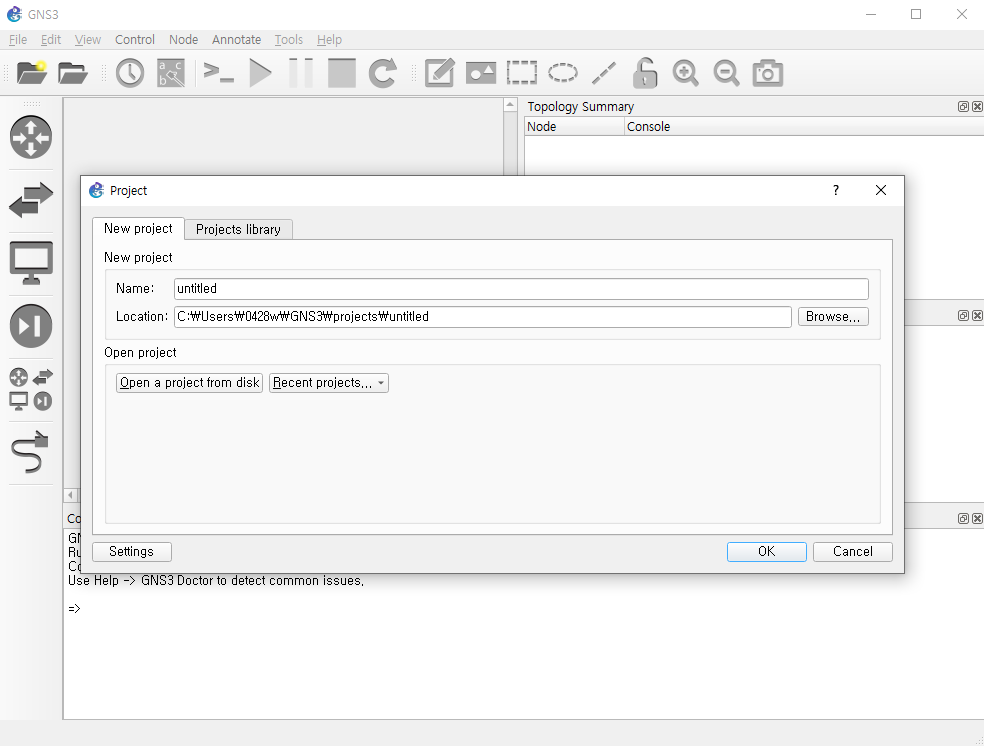Open the View menu
Viewport: 984px width, 746px height.
coord(87,40)
